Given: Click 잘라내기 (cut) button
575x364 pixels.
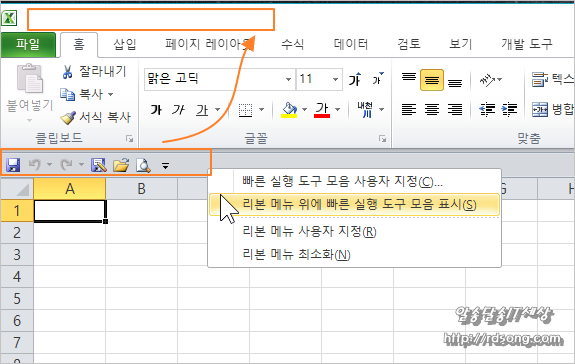Looking at the screenshot, I should point(94,71).
